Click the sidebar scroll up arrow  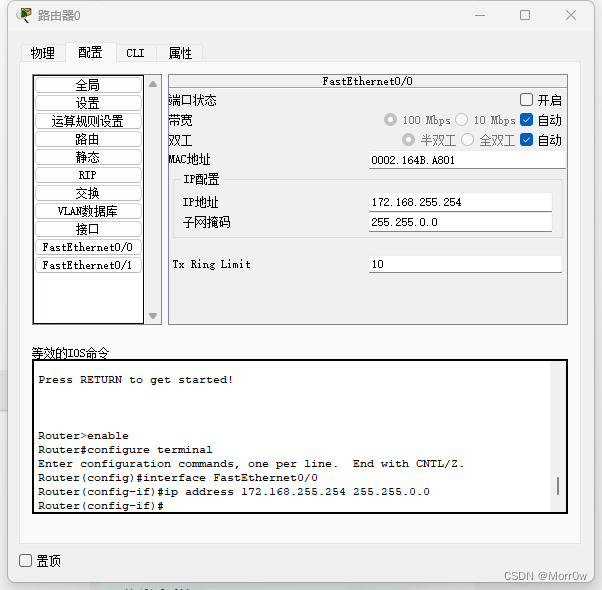(x=153, y=84)
